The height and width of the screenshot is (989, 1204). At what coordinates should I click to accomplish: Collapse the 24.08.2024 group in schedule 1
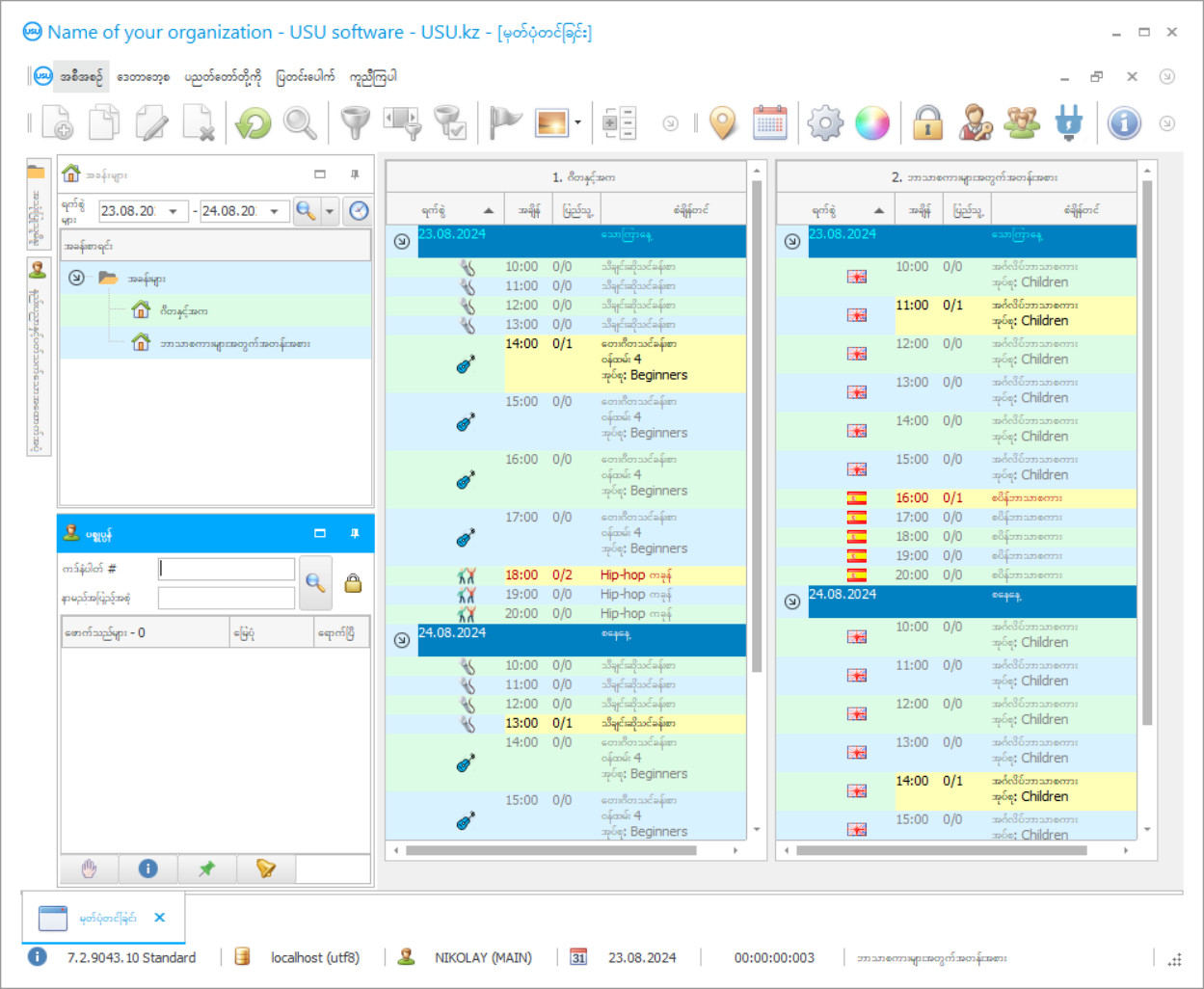[x=402, y=640]
